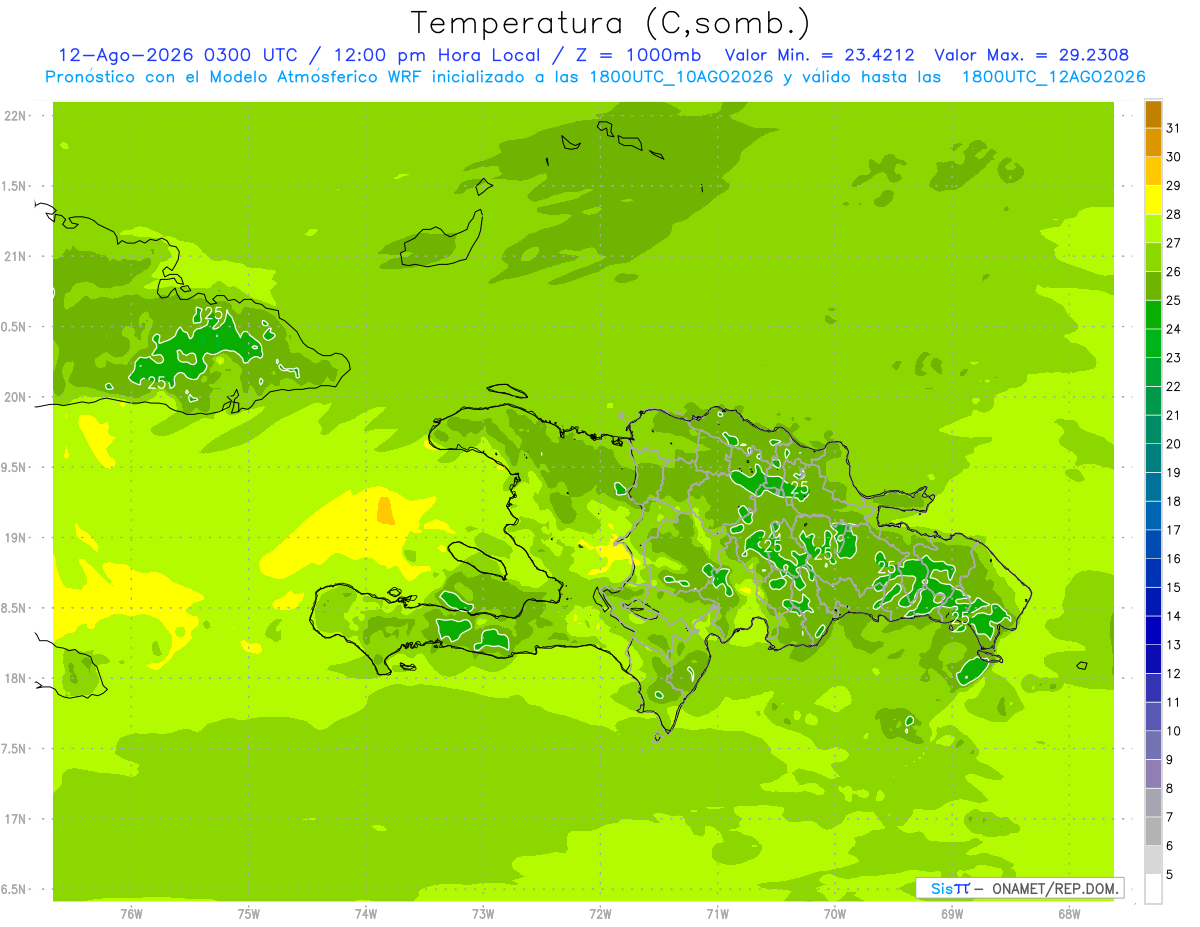
Task: Click the "1.5N" latitude axis label
Action: [x=15, y=186]
